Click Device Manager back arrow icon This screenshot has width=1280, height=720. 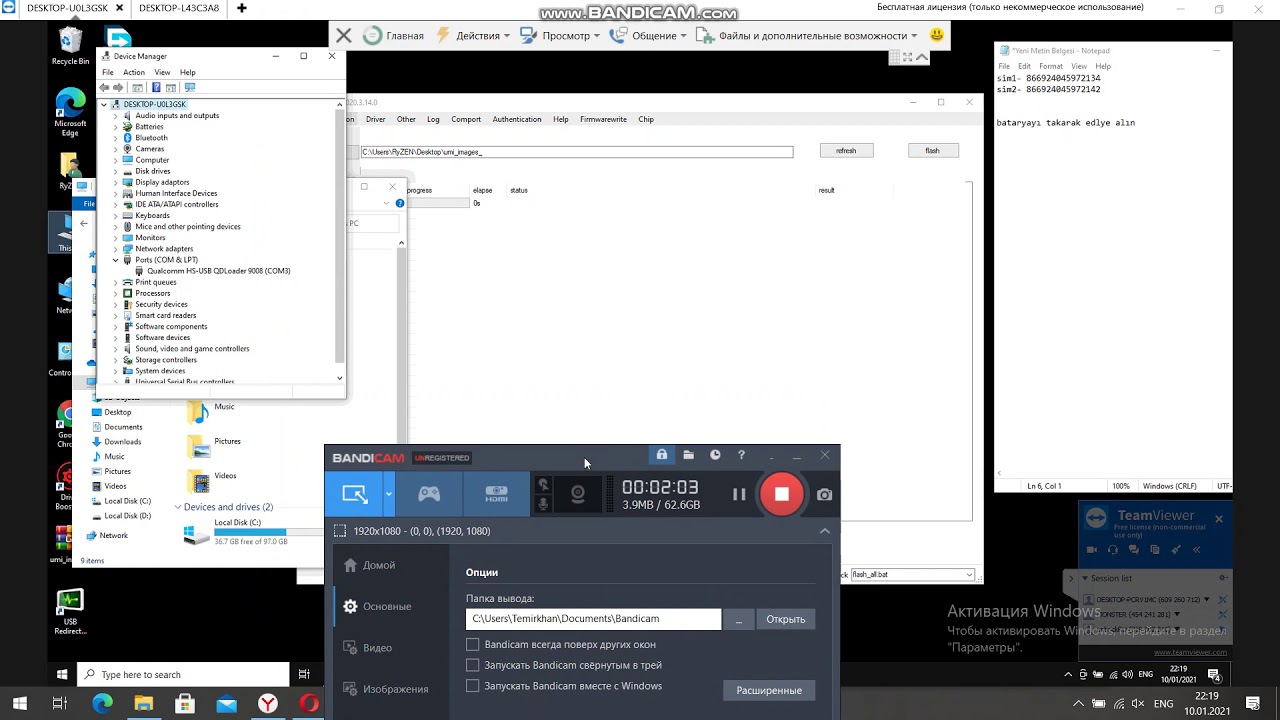point(104,88)
